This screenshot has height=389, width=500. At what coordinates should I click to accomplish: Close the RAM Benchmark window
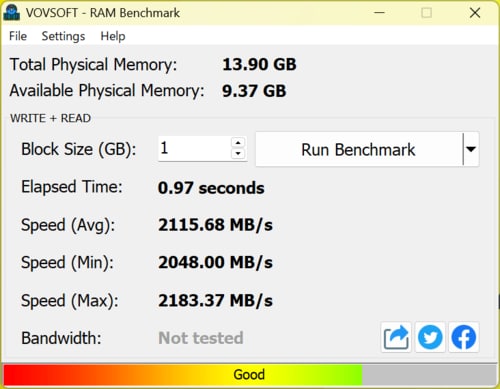[475, 13]
